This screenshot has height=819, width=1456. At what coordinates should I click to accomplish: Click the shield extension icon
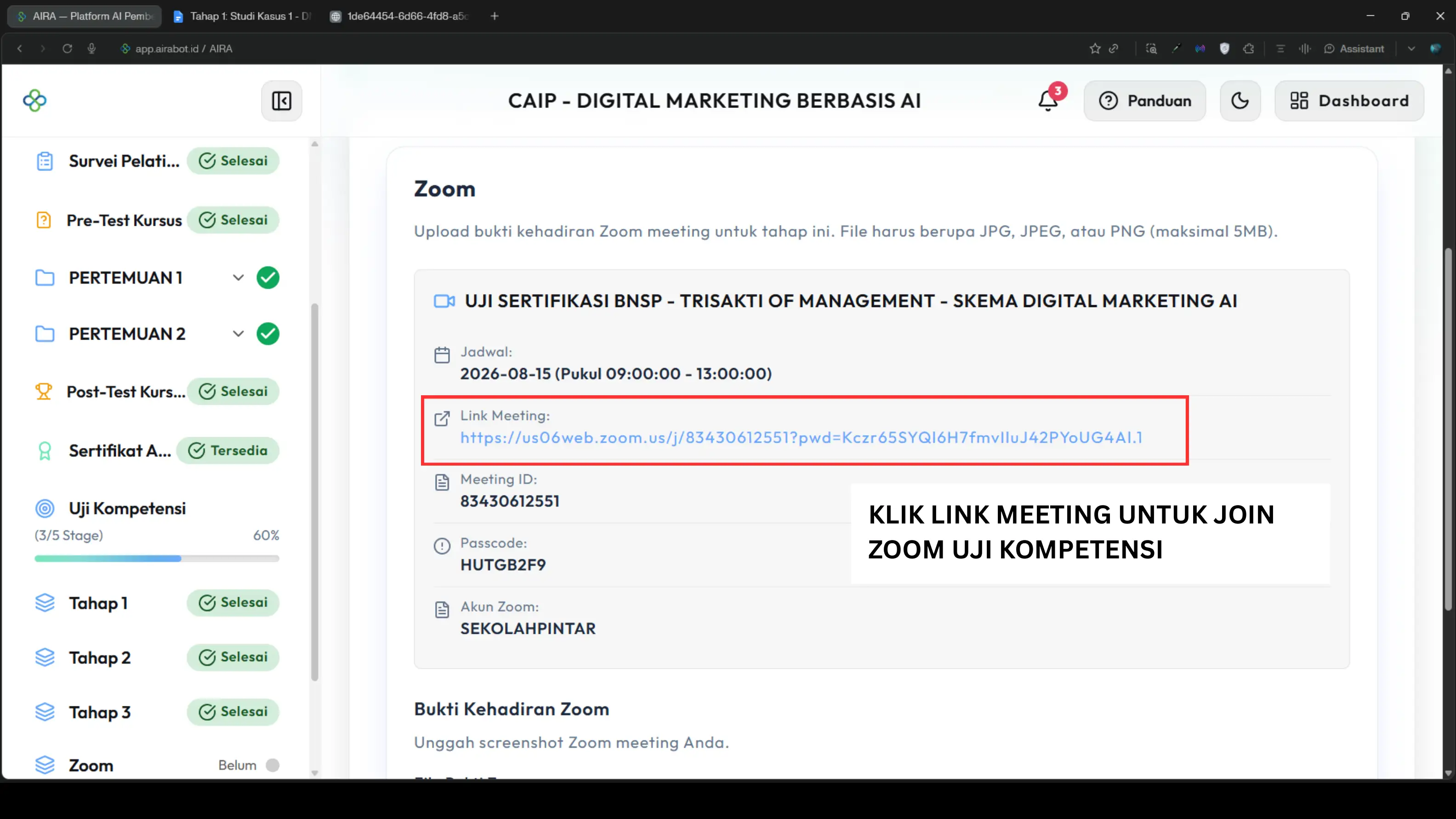tap(1224, 49)
